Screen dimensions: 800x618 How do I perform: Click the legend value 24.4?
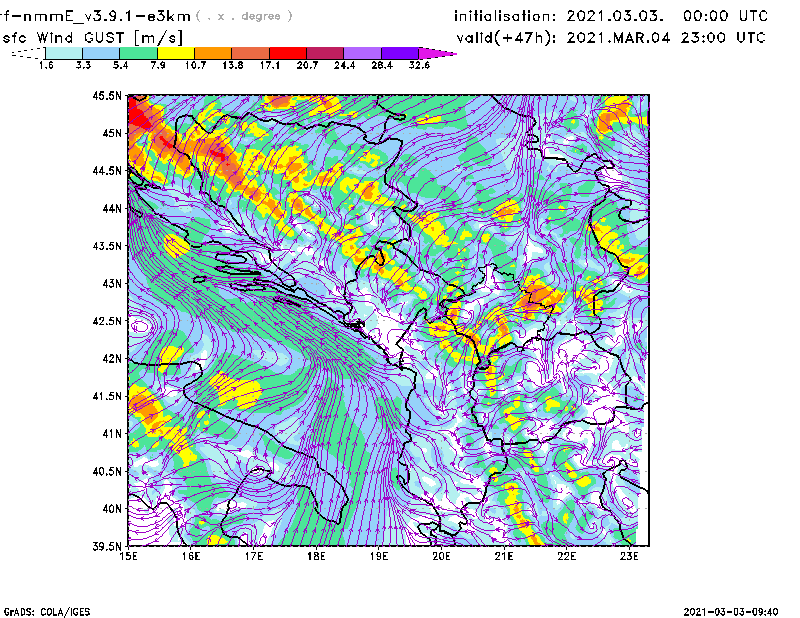344,65
